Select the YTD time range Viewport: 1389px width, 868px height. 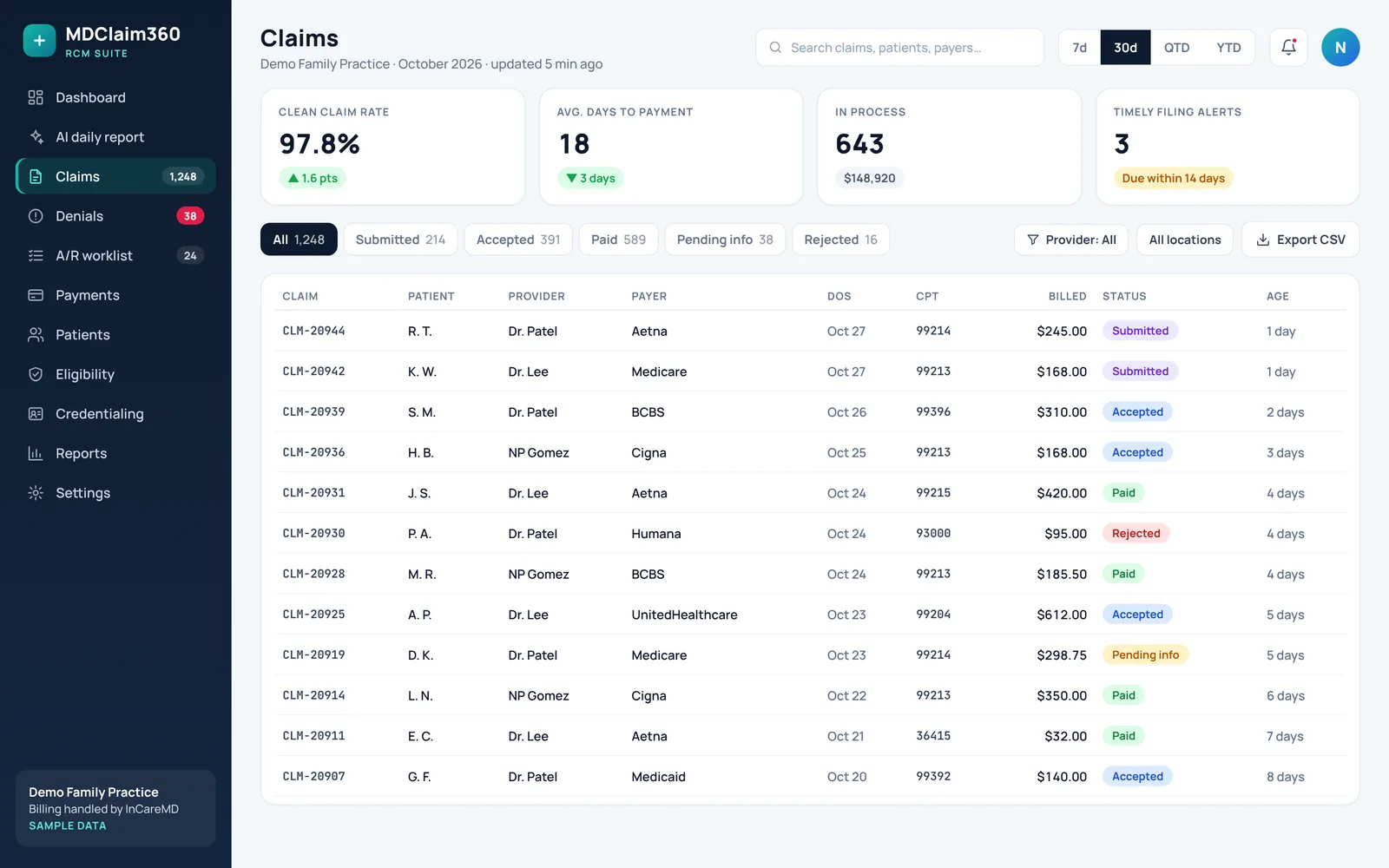[x=1228, y=48]
